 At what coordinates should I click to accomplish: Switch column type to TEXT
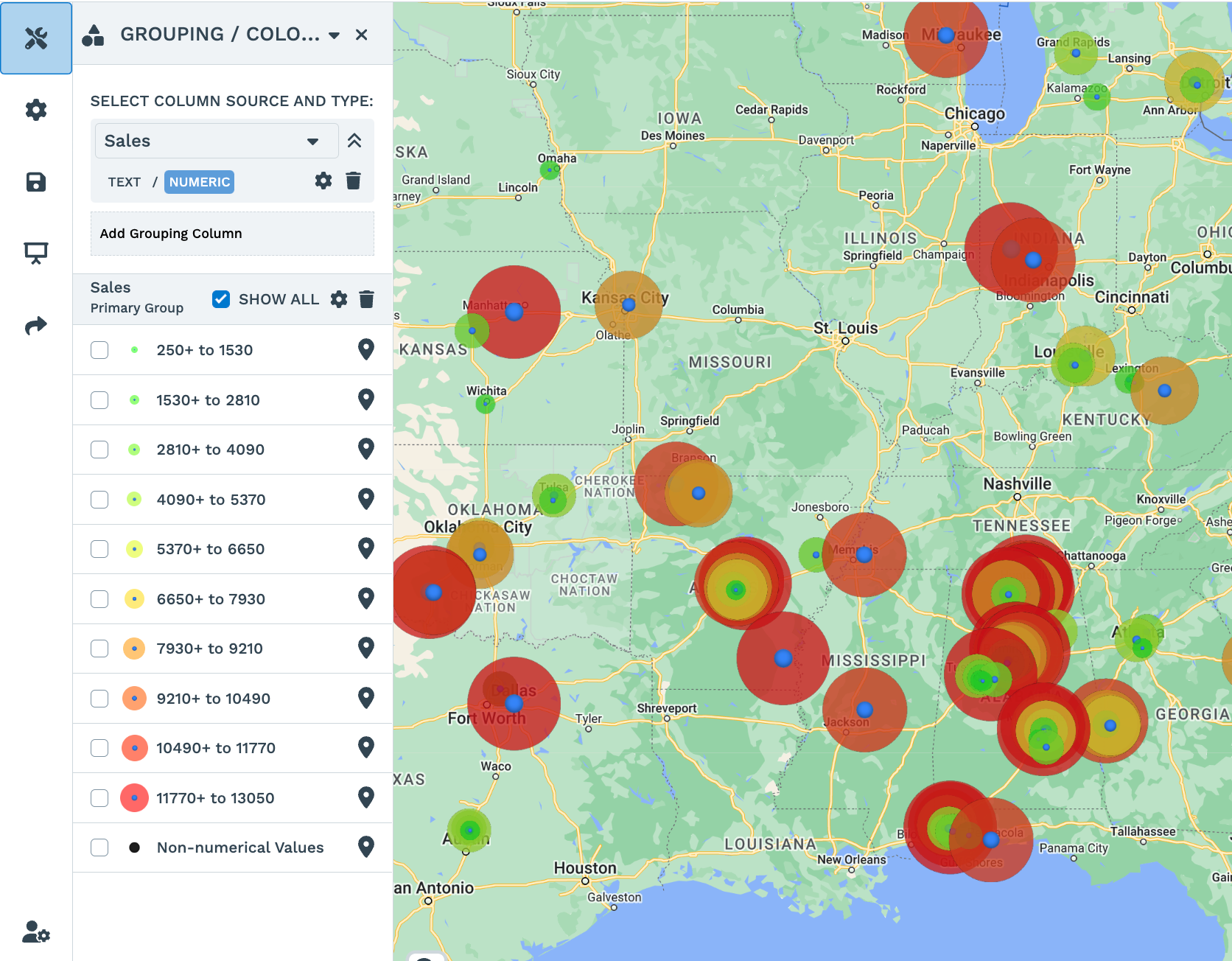pos(124,182)
